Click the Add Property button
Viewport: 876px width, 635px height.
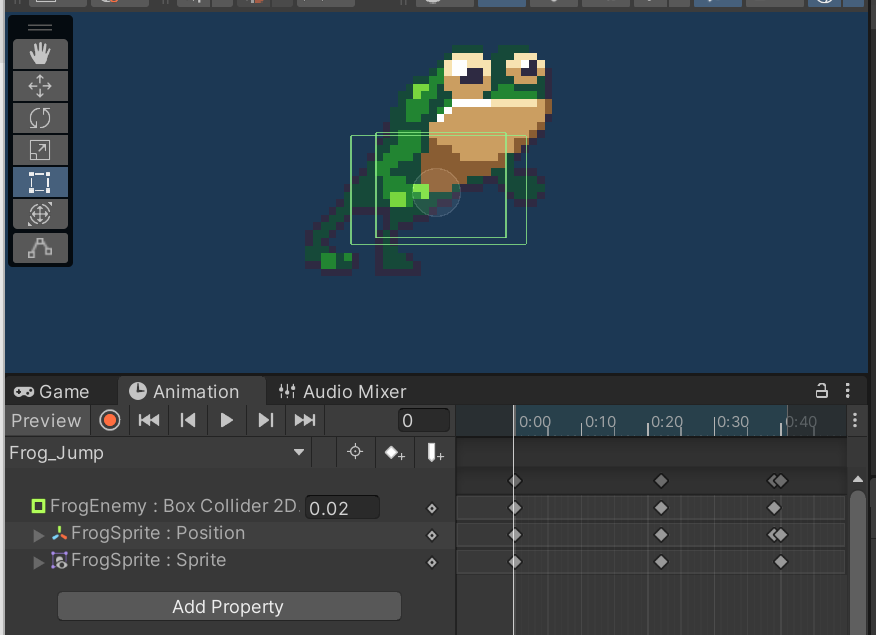tap(228, 607)
